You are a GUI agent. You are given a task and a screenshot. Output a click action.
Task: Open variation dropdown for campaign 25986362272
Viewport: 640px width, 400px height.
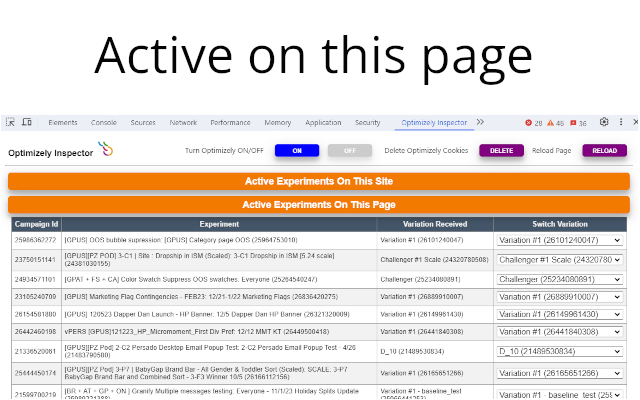(560, 240)
